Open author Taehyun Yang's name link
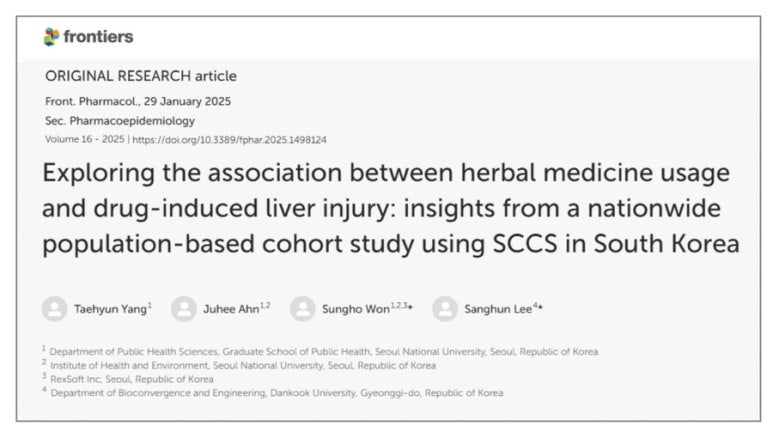This screenshot has height=438, width=773. coord(110,309)
